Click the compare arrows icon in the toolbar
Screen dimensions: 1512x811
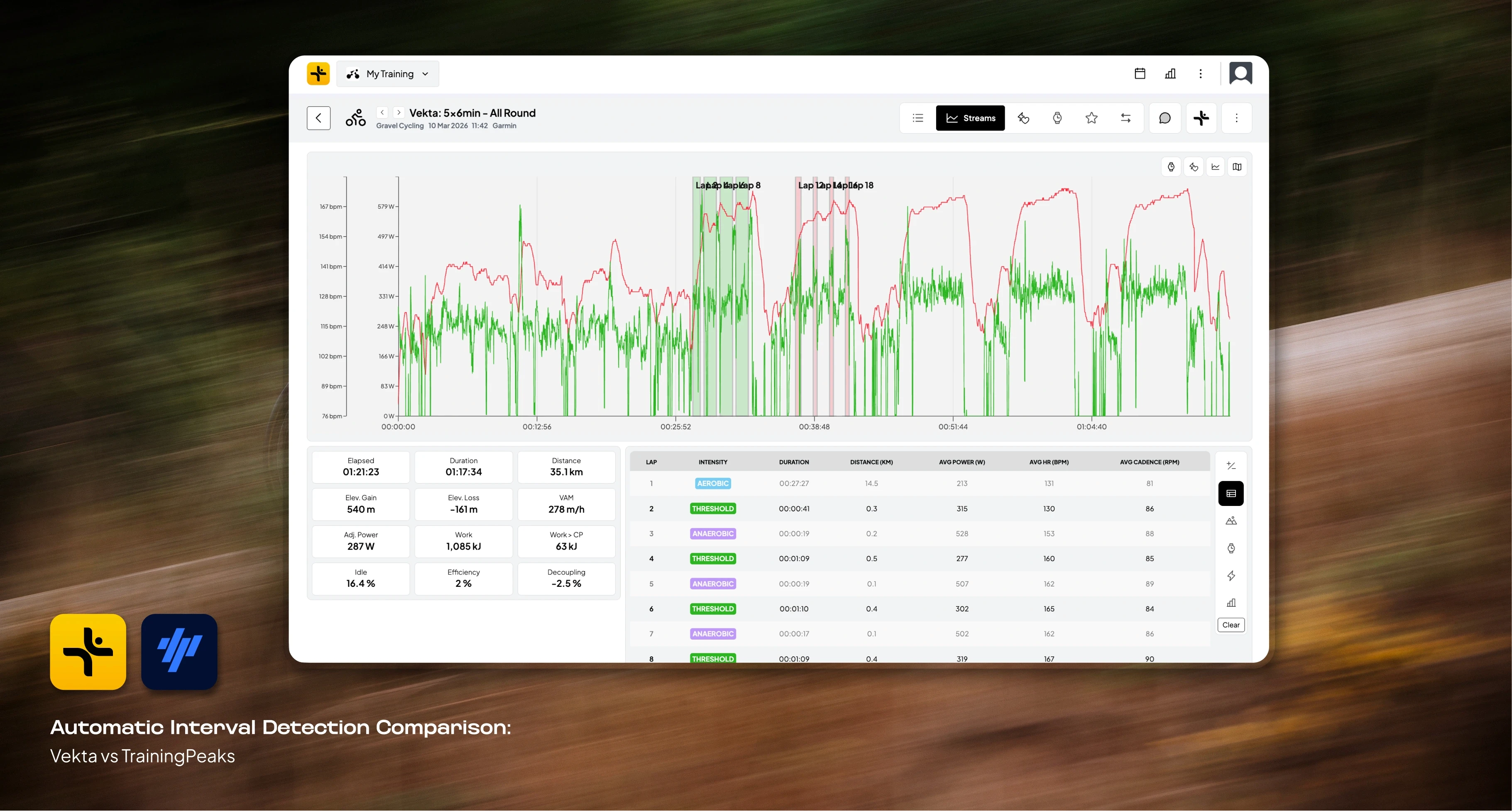click(x=1125, y=118)
